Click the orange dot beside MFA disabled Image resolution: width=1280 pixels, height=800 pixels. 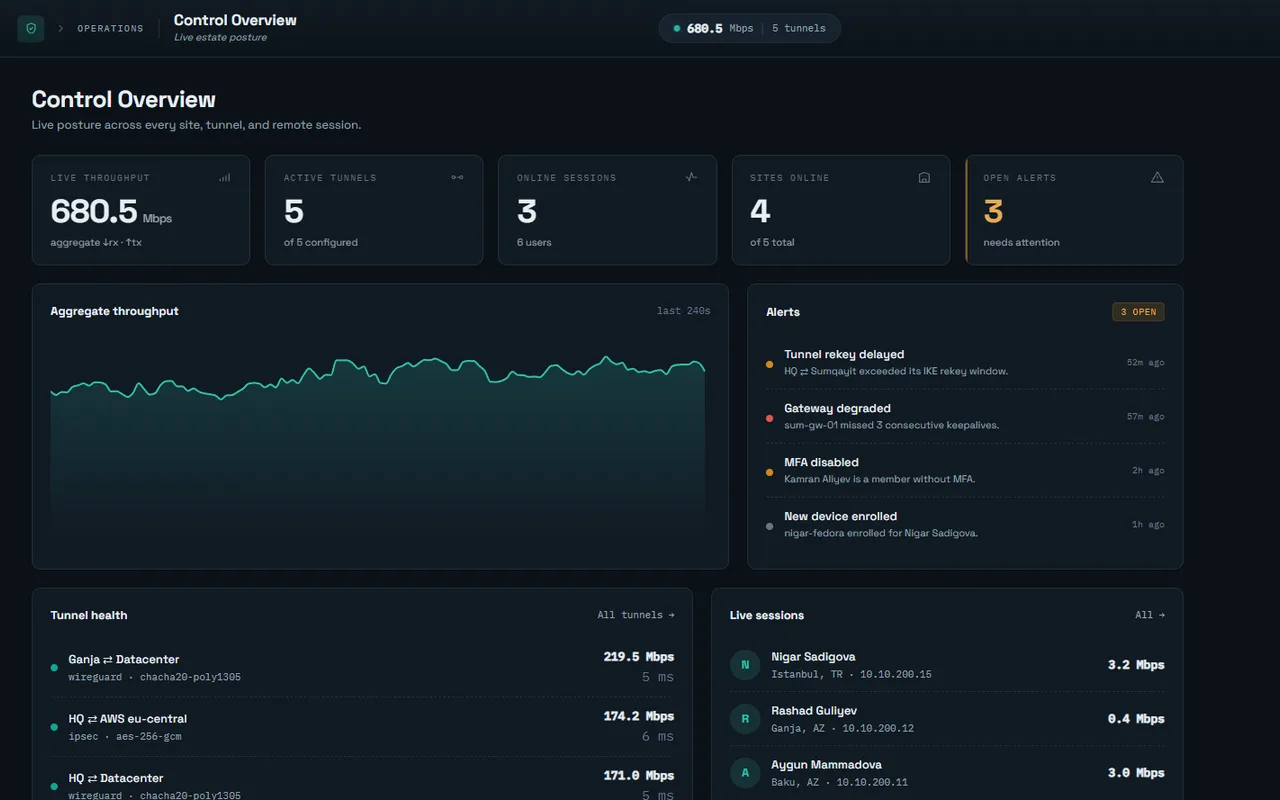coord(769,472)
